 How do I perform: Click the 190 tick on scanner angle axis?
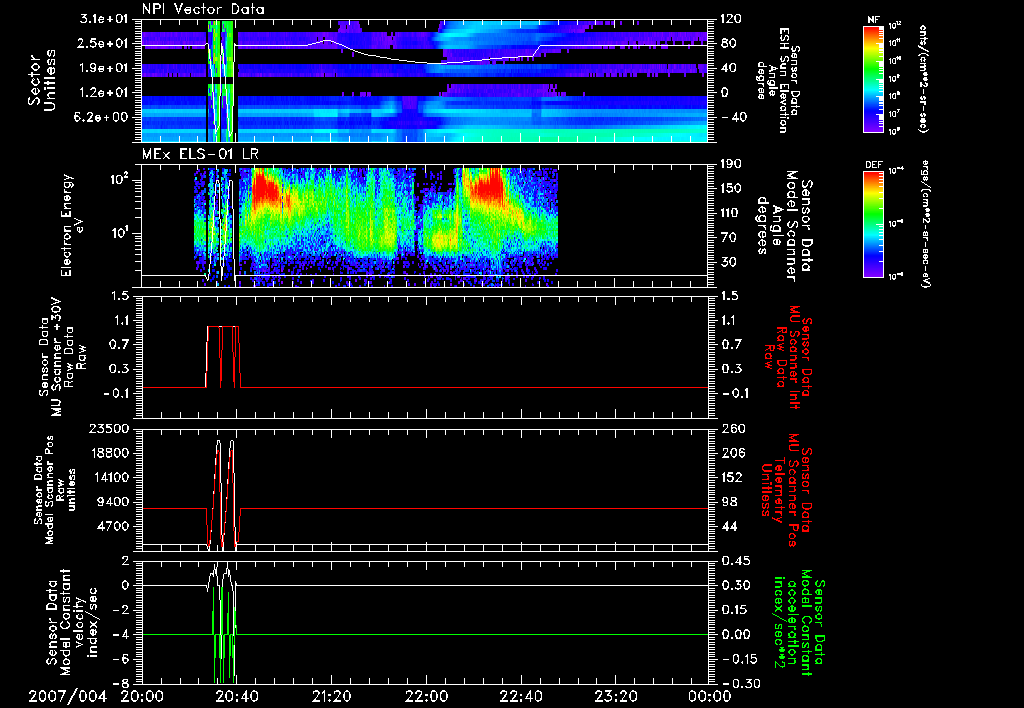point(731,164)
